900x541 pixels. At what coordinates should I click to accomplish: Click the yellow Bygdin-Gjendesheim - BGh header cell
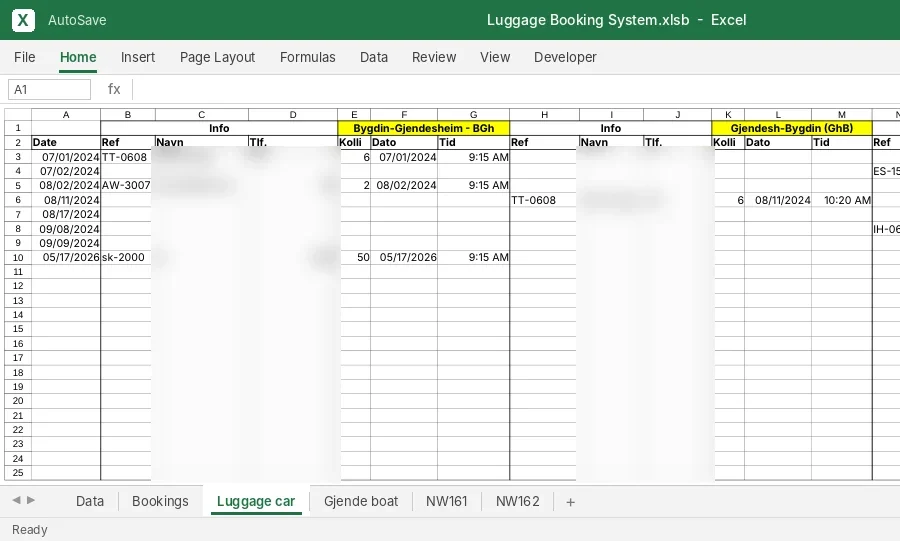coord(424,128)
